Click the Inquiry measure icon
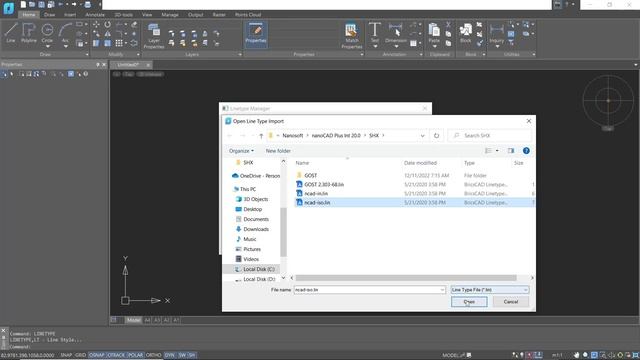The image size is (640, 360). pyautogui.click(x=497, y=30)
